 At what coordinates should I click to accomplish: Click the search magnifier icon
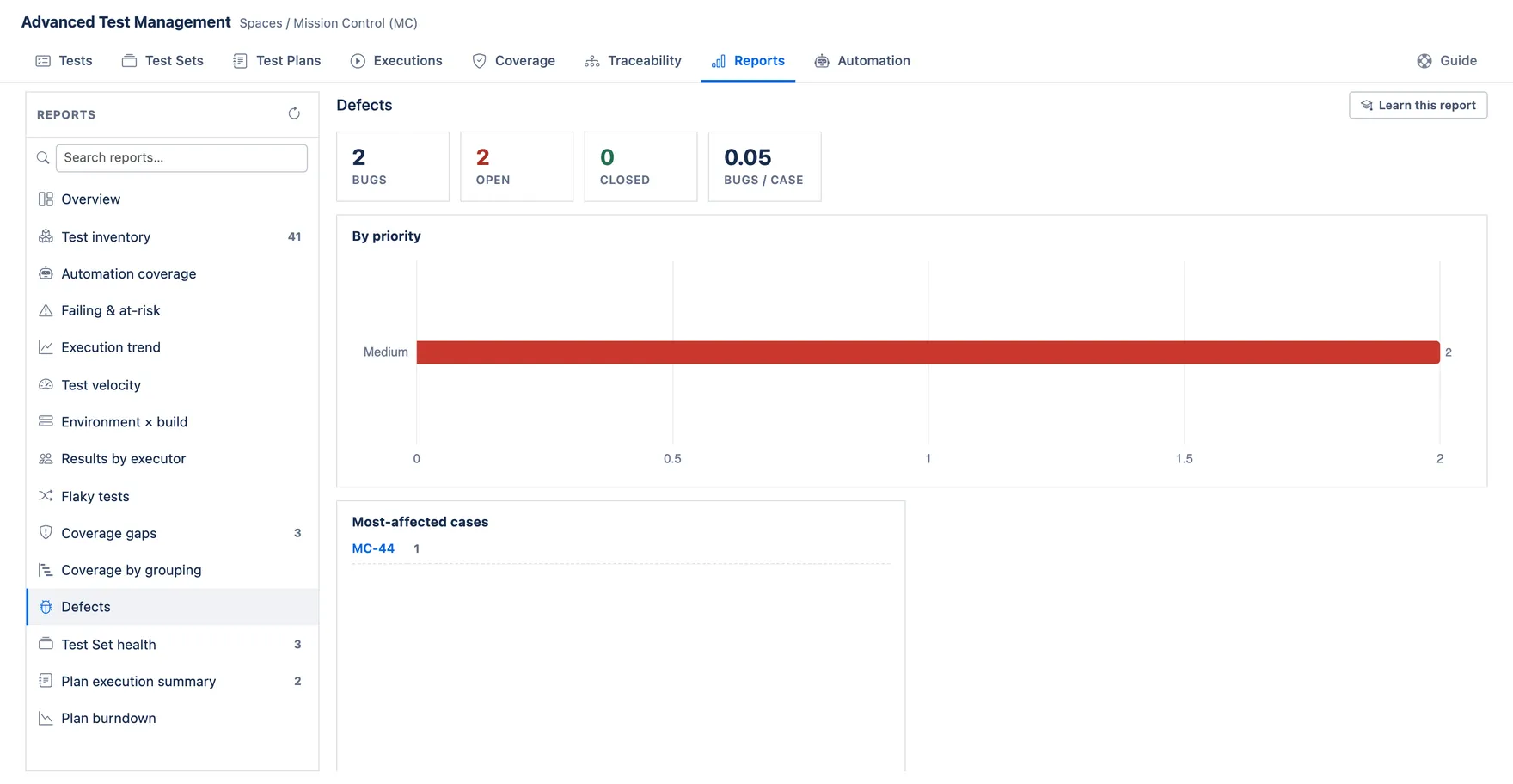point(43,158)
